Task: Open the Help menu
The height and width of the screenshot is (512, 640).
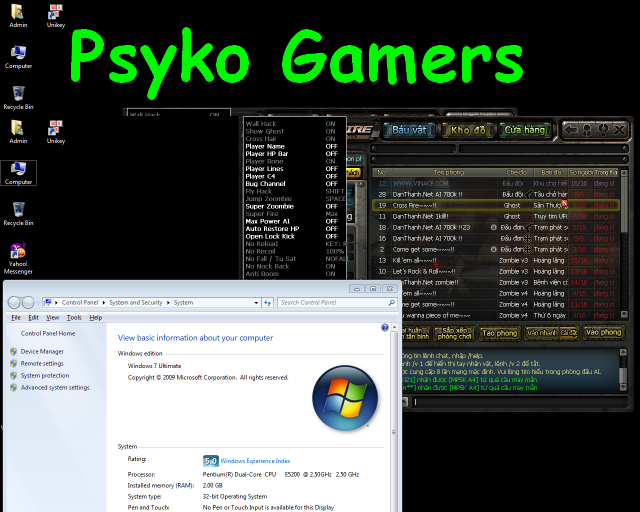Action: click(x=96, y=318)
